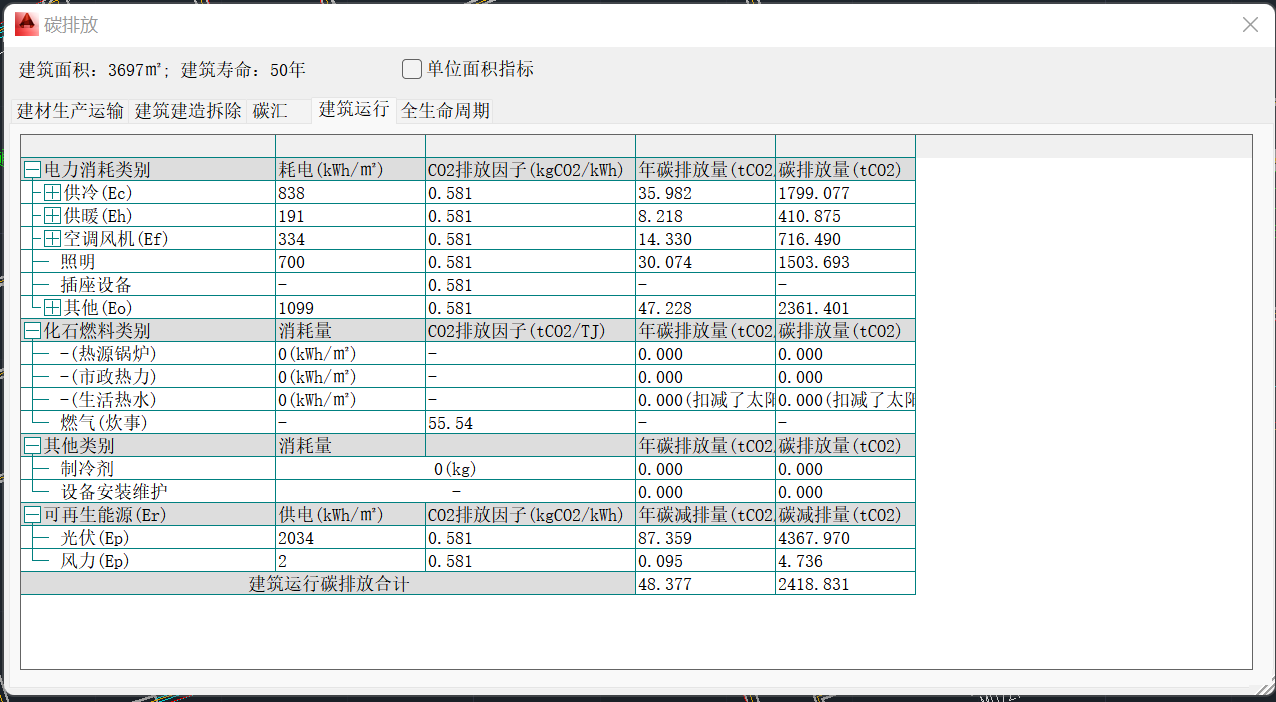Select the 制冷剂 row label

pyautogui.click(x=87, y=469)
